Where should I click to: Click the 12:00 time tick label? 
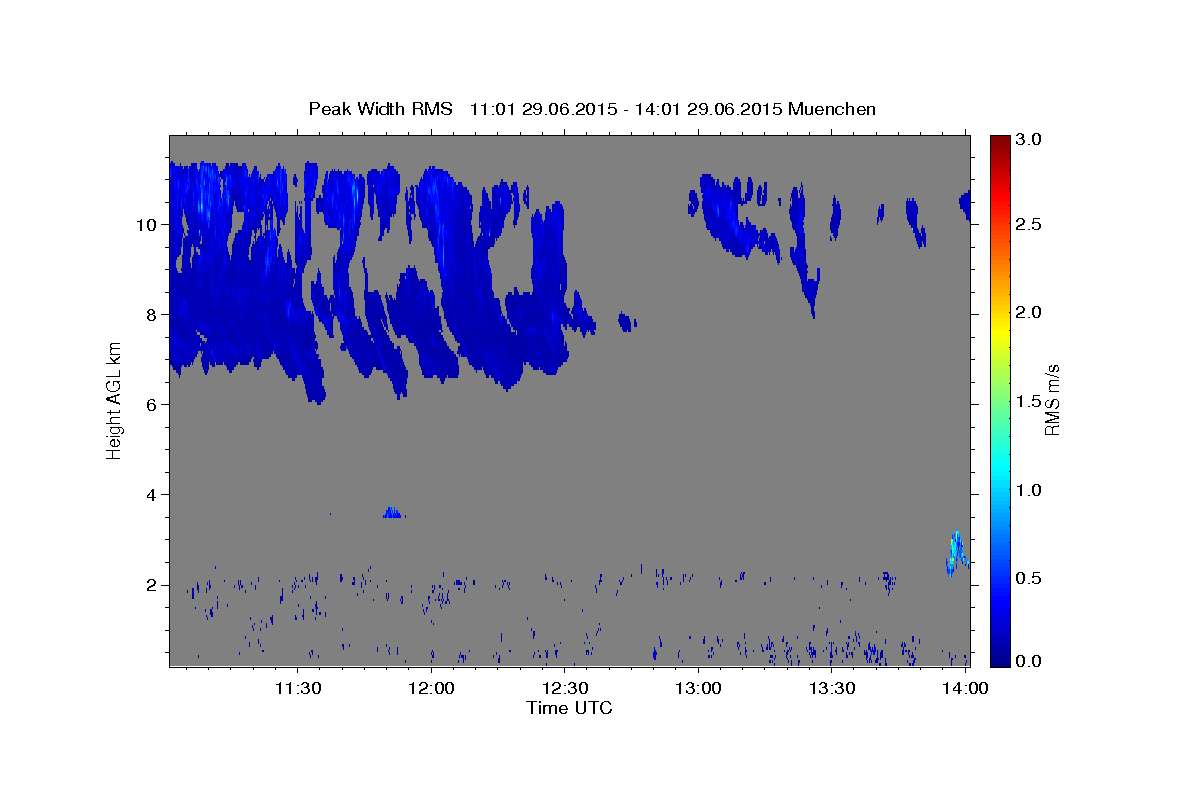coord(432,689)
